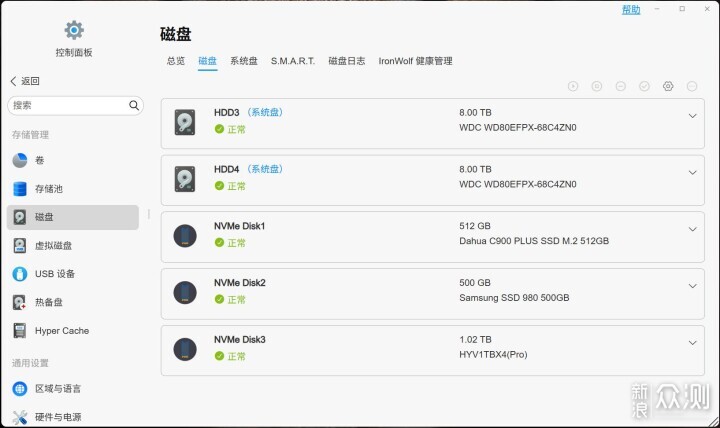The height and width of the screenshot is (428, 720).
Task: Click the back arrow next to 返回
Action: (13, 81)
